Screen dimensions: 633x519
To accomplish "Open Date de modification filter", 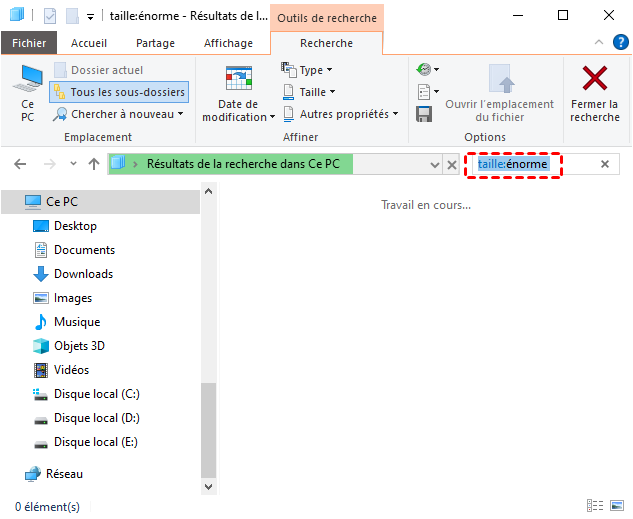I will pos(238,94).
